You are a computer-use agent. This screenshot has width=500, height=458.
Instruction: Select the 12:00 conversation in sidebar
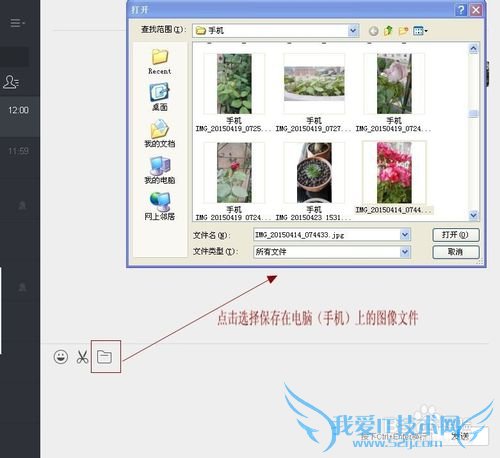tap(20, 116)
